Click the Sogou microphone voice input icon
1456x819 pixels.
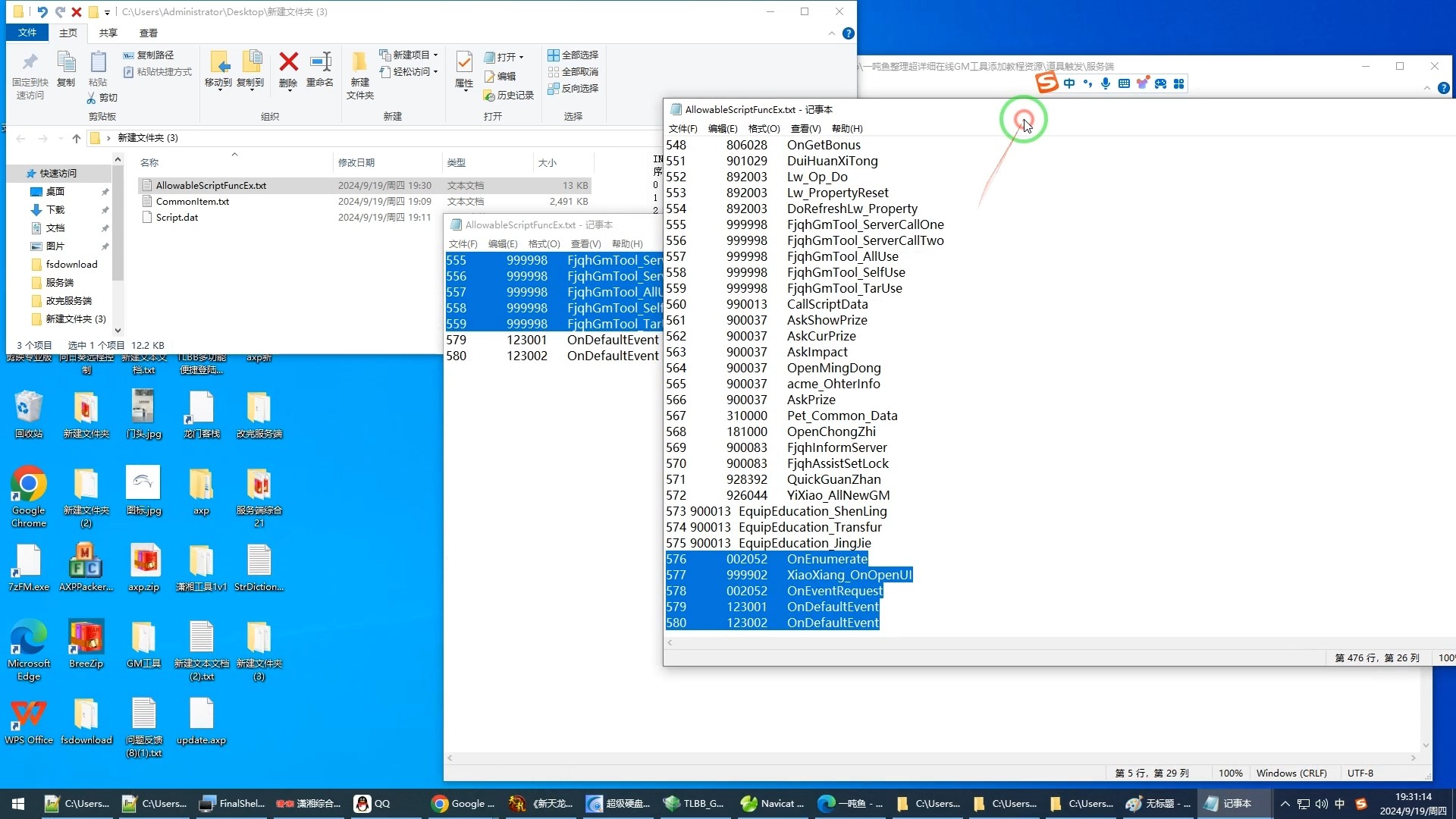(x=1106, y=83)
